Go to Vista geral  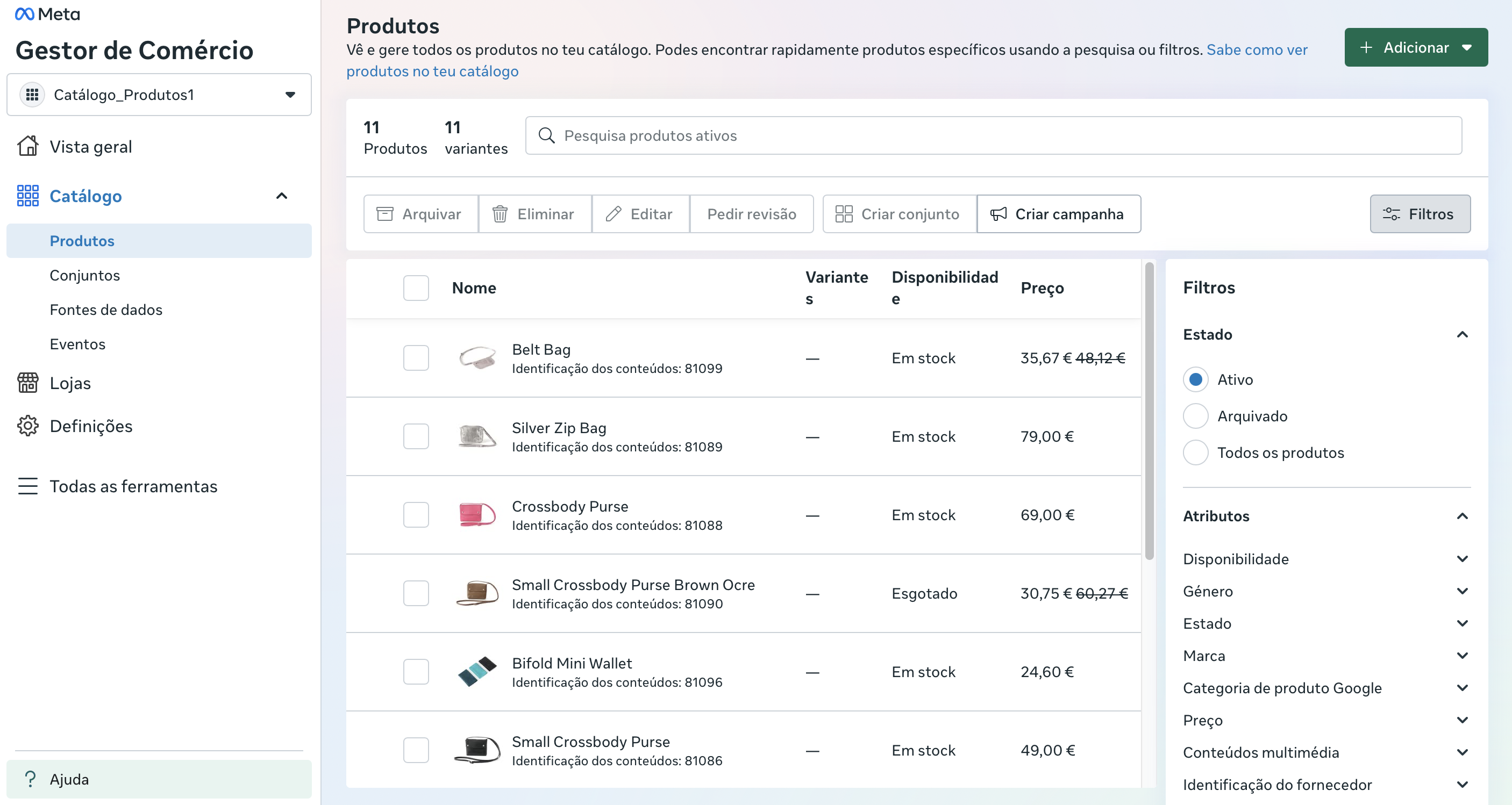click(x=91, y=147)
